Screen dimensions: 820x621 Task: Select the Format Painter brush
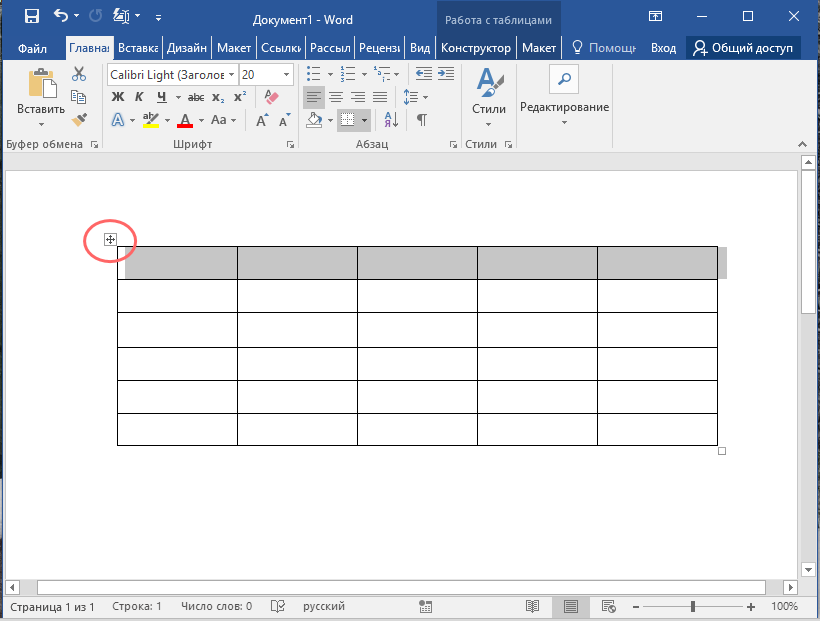[x=79, y=119]
